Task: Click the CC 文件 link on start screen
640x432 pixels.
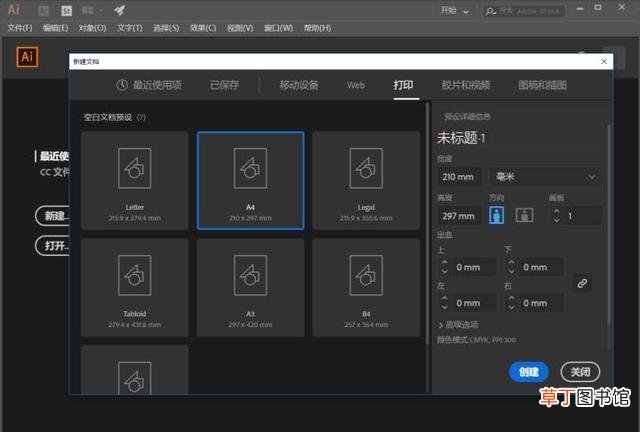Action: click(54, 172)
